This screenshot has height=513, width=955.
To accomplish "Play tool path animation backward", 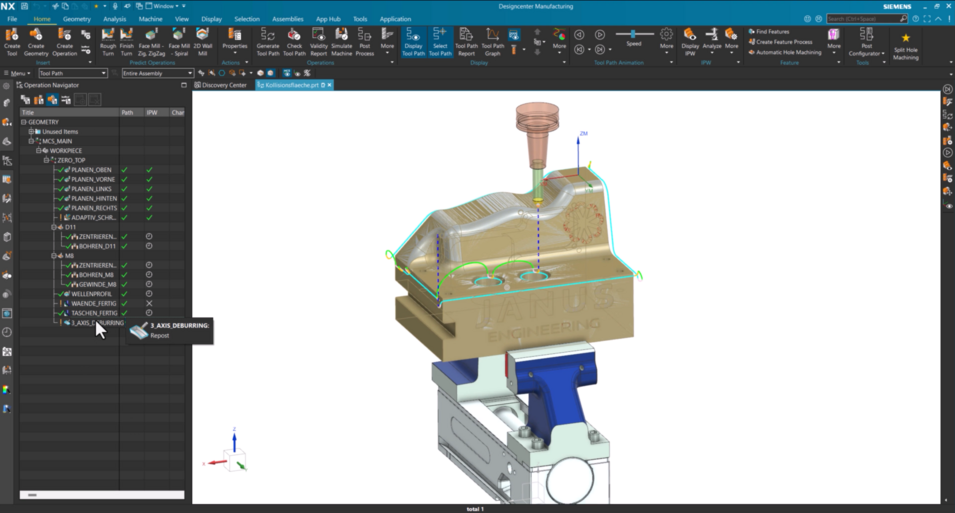I will 579,35.
